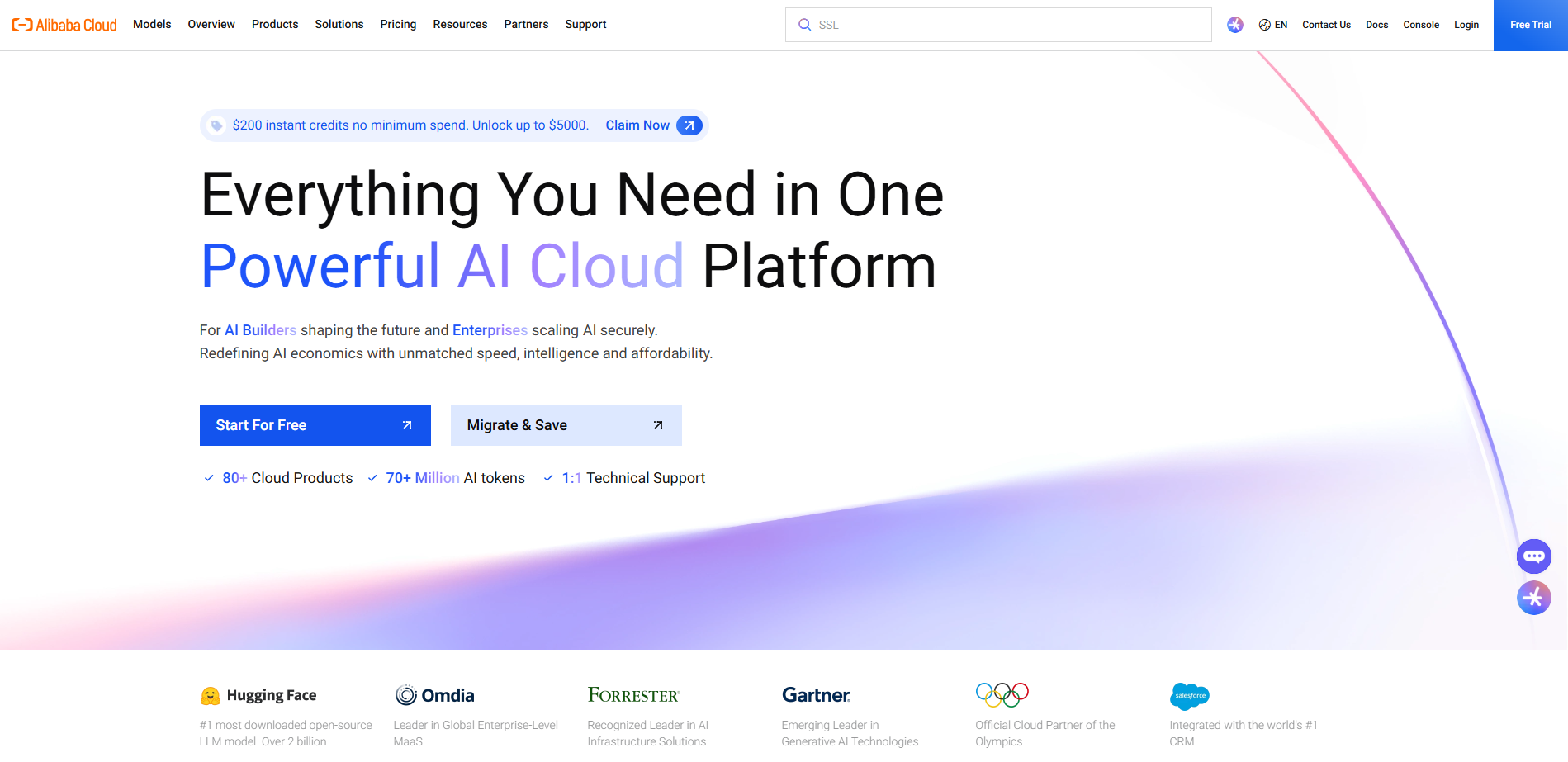1568x762 pixels.
Task: Click the globe language icon
Action: pyautogui.click(x=1264, y=25)
